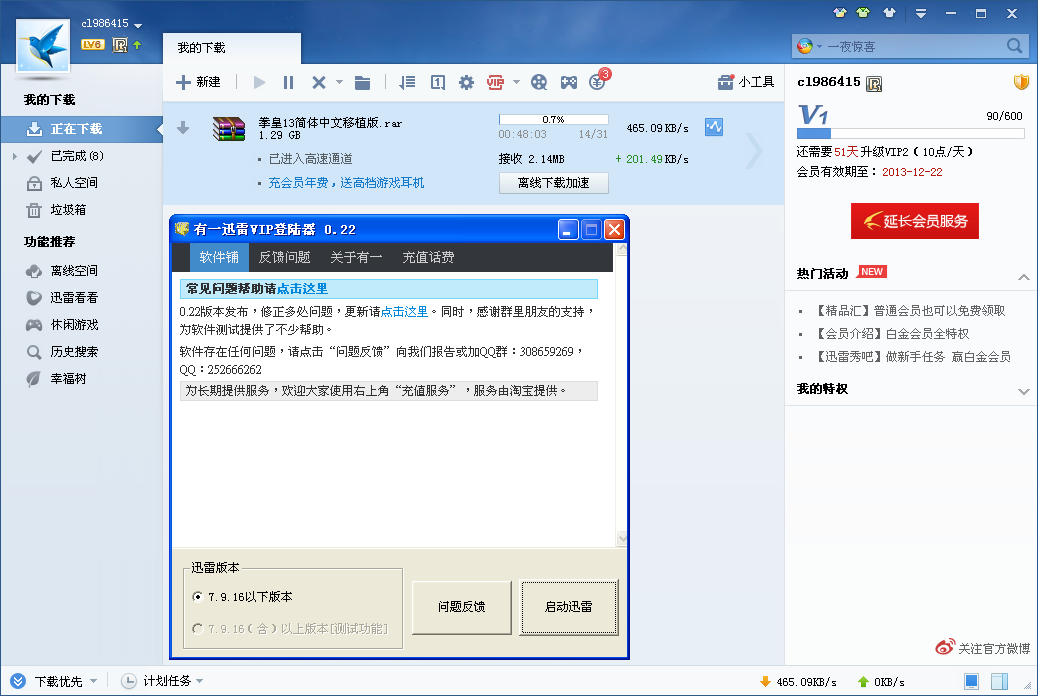Click the sort order toolbar icon
1038x696 pixels.
coord(407,82)
